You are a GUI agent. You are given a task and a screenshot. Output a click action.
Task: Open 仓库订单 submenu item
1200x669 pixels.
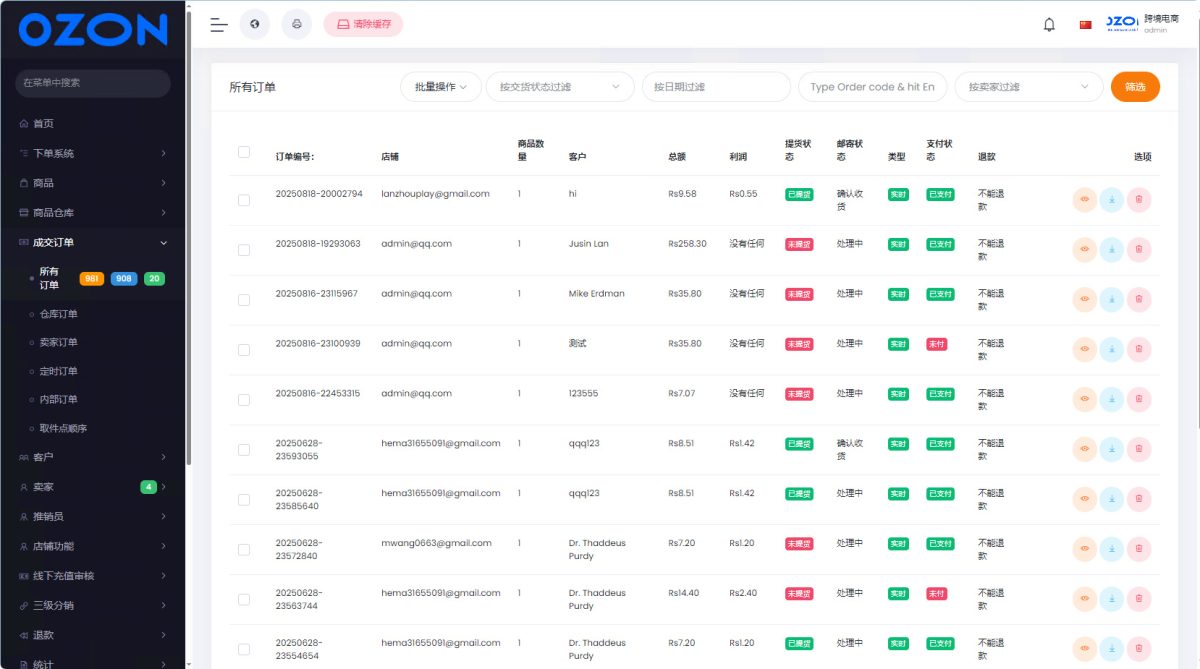[58, 314]
